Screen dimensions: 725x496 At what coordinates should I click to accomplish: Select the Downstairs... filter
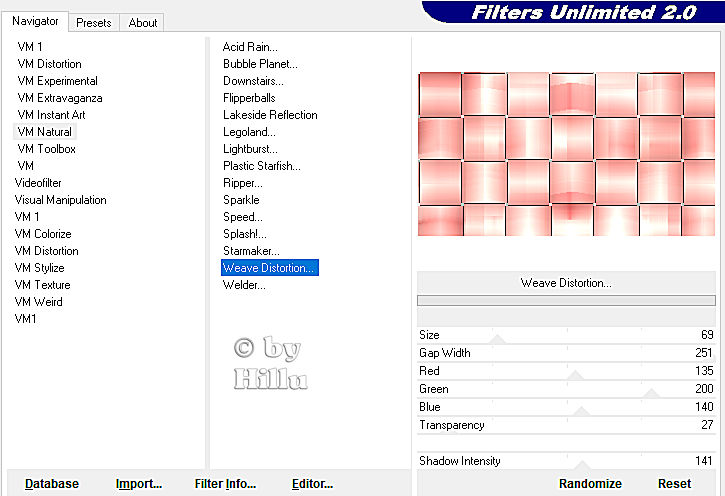[253, 81]
